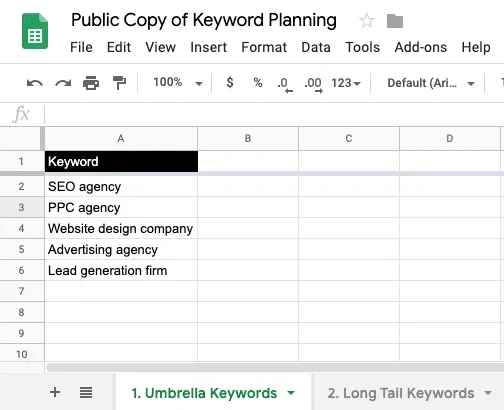Select row 10 header
This screenshot has width=504, height=410.
tap(21, 354)
